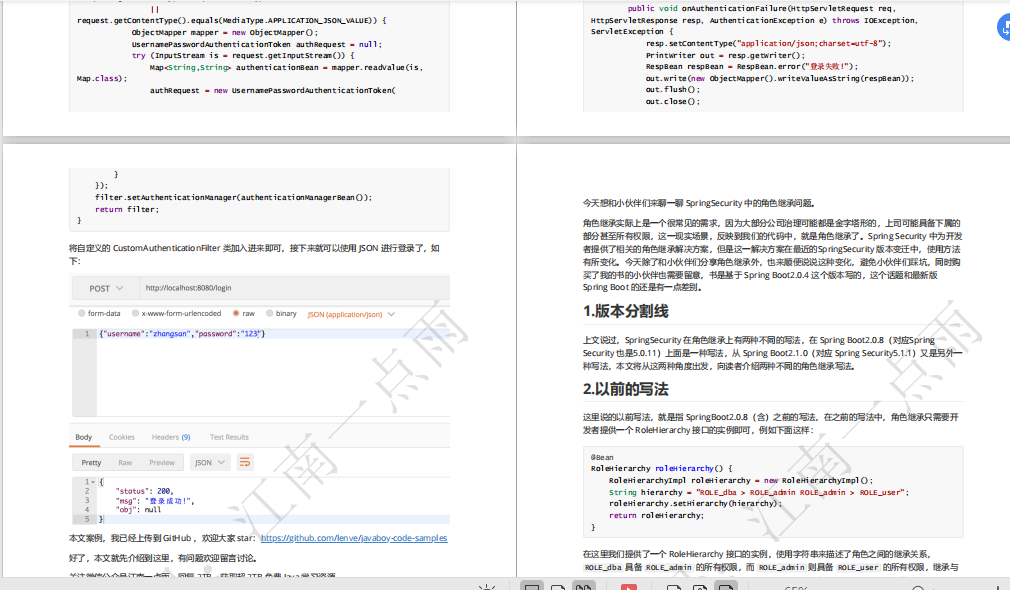
Task: Click the "2.以前的写法" heading
Action: [x=625, y=389]
